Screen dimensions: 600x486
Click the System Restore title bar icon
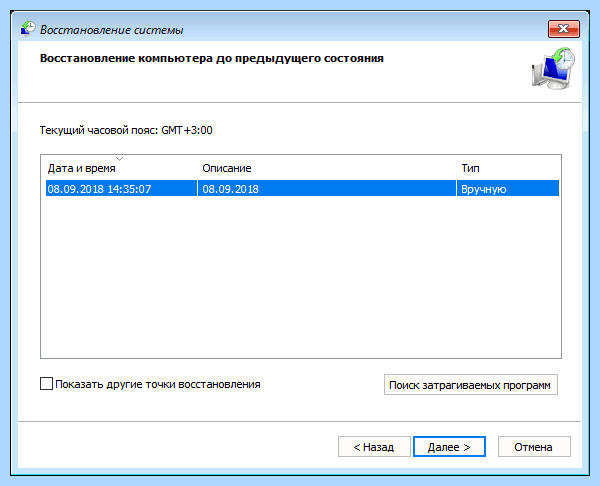[x=28, y=29]
